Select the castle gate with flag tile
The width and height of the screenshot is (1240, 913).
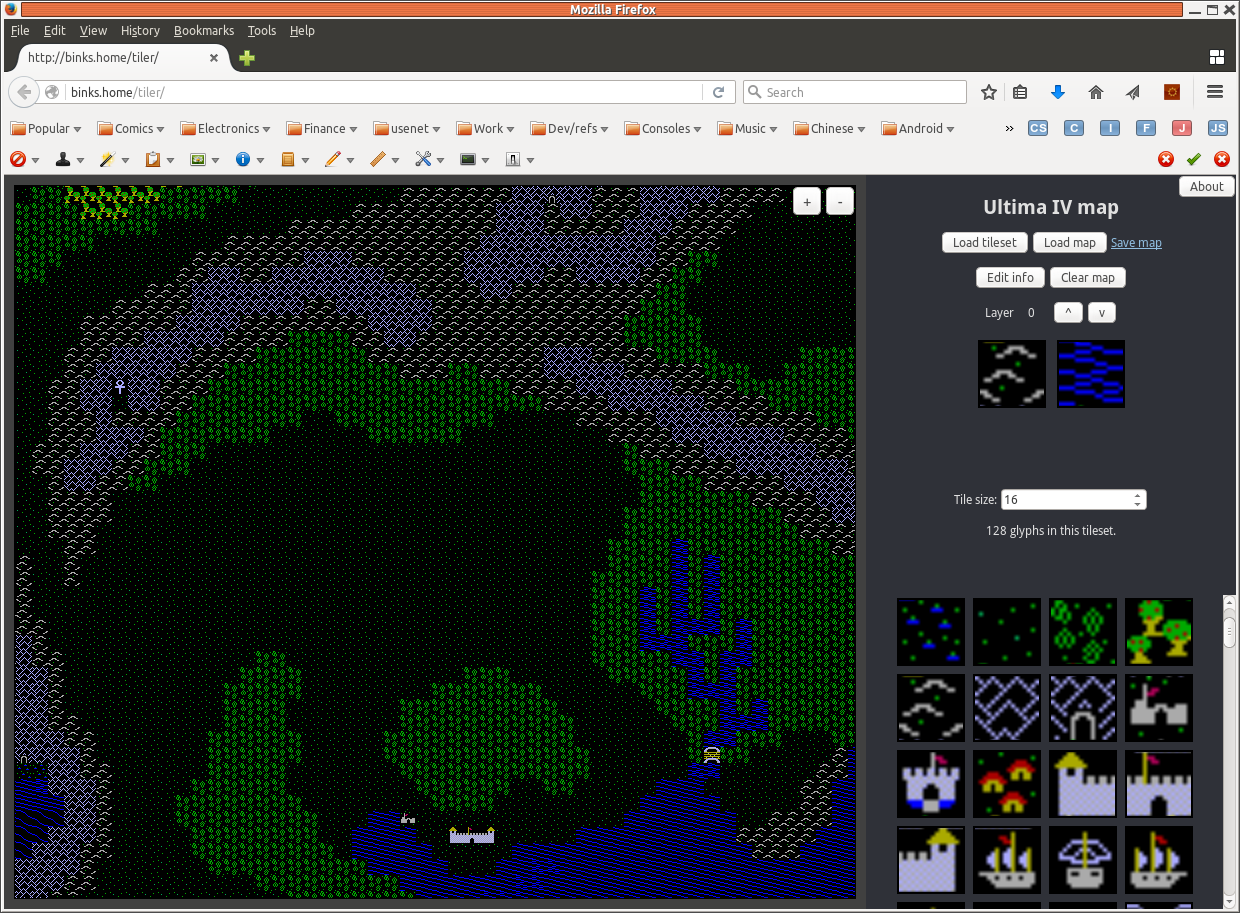click(x=1159, y=784)
